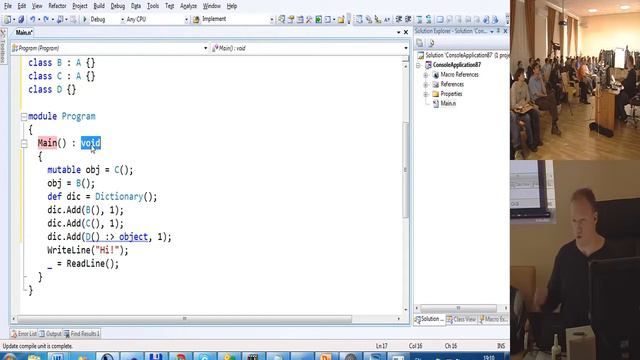This screenshot has width=640, height=360.
Task: Click the Display Object Member List icon
Action: click(x=359, y=19)
